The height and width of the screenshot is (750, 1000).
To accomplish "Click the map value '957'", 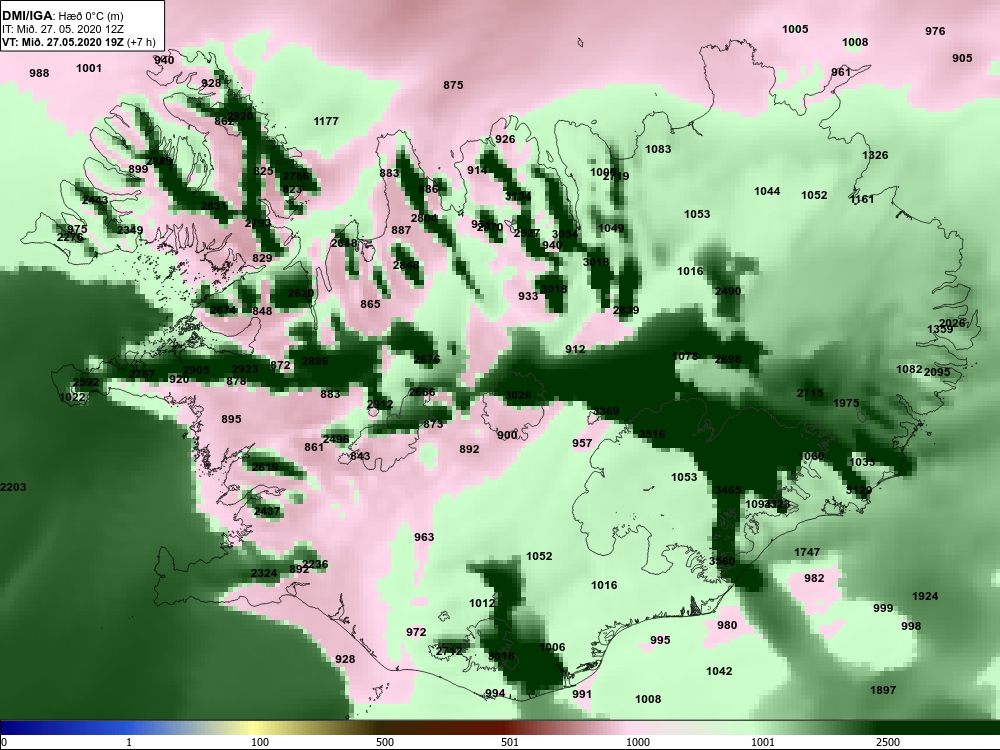I will [x=582, y=443].
